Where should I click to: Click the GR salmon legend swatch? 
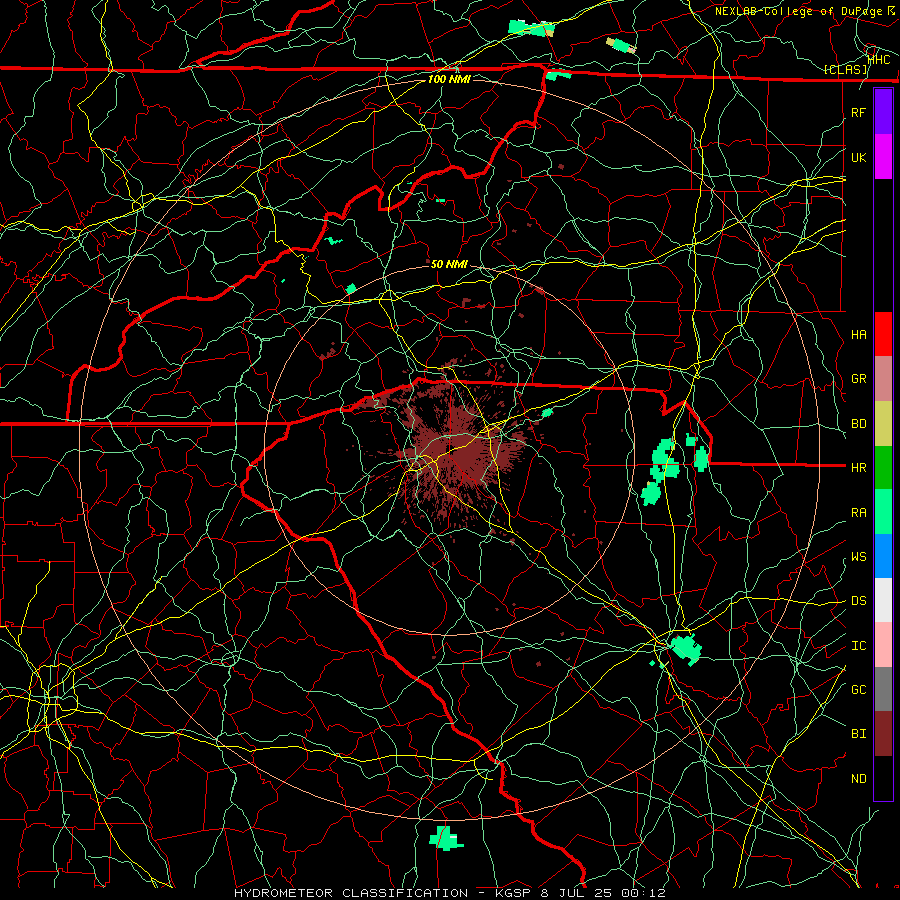pyautogui.click(x=883, y=379)
